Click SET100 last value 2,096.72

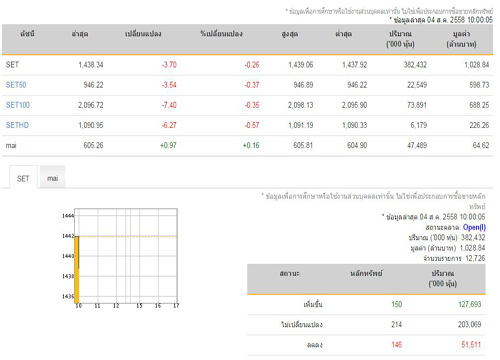click(91, 105)
